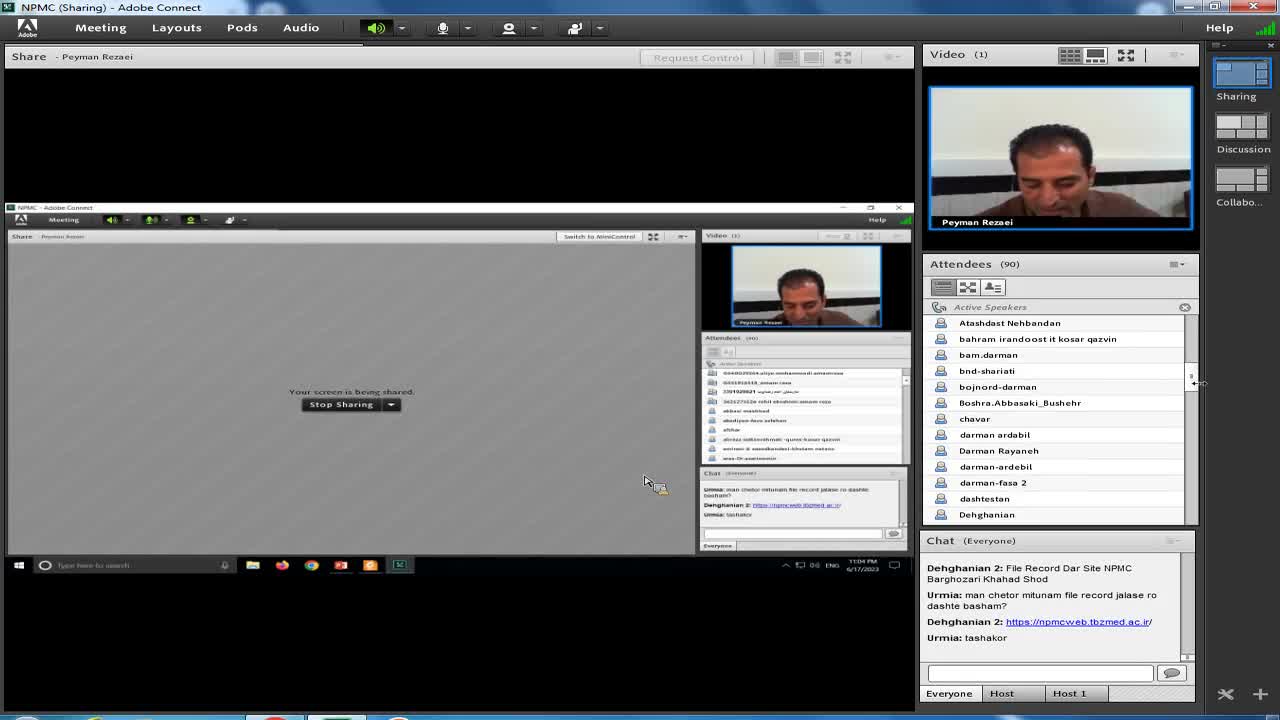
Task: Open the npmcweb.tbzmed.ac.ir link in chat
Action: click(x=1078, y=622)
